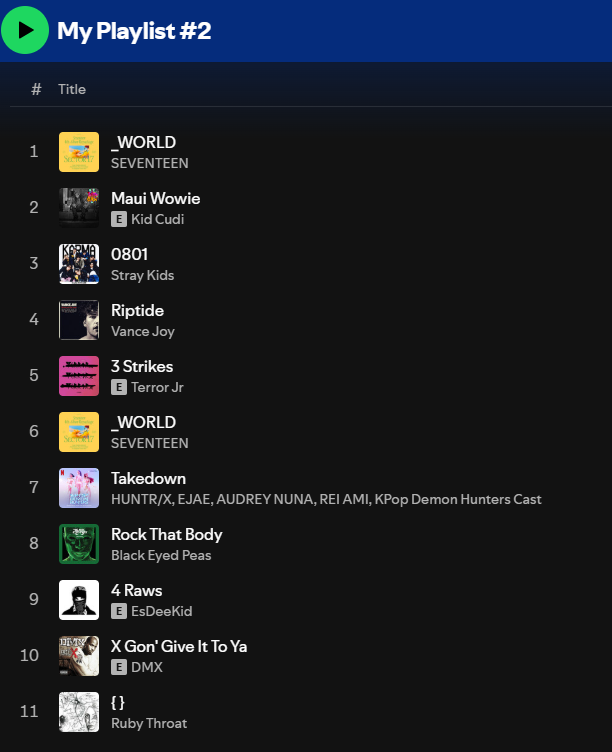
Task: Go to Vance Joy artist page
Action: (x=143, y=332)
